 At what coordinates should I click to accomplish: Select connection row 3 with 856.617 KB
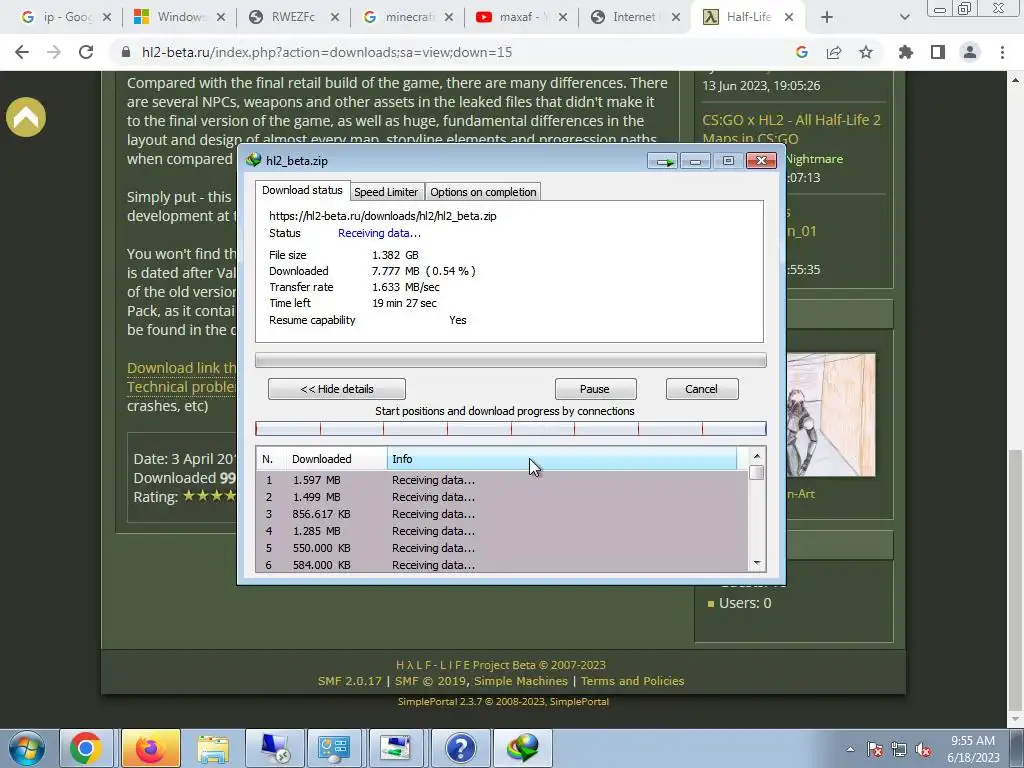click(502, 514)
